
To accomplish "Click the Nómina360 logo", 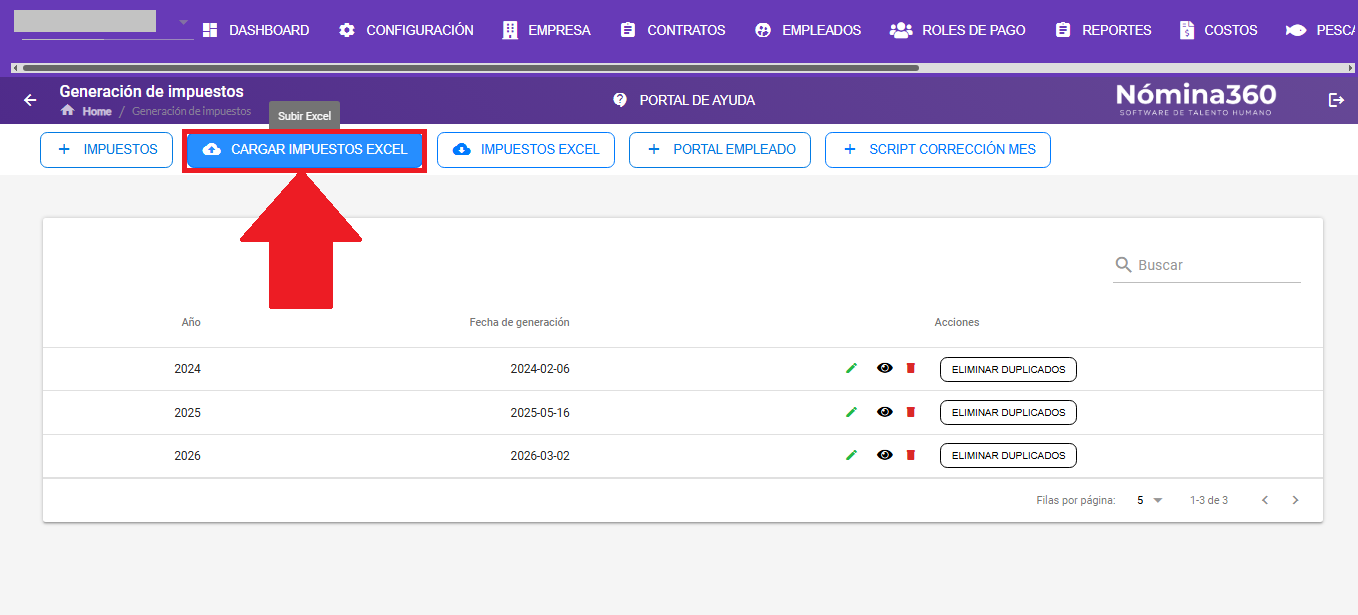I will click(1196, 99).
